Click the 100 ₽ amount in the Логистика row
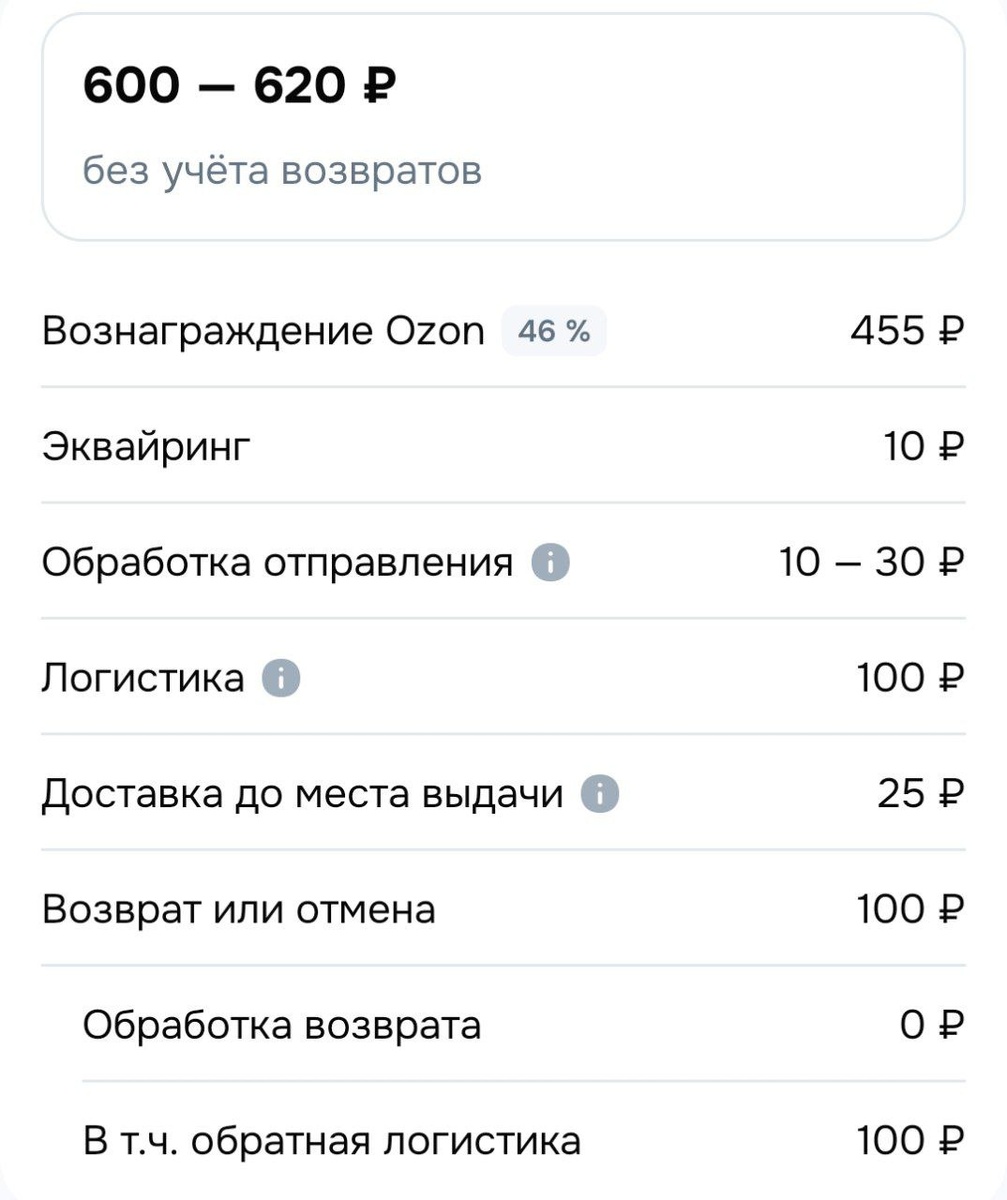 [x=910, y=679]
